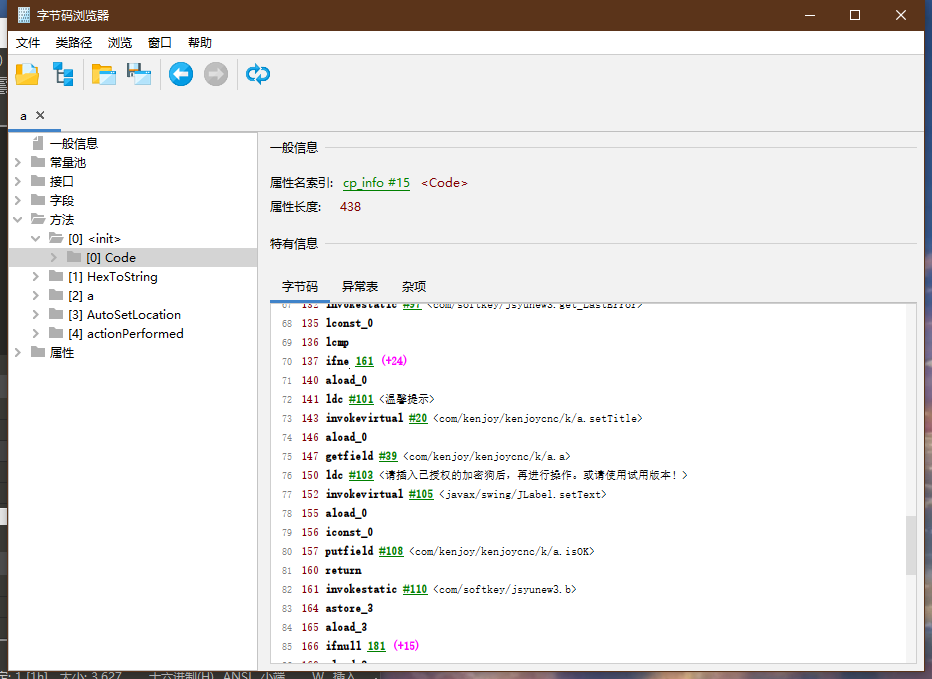
Task: Expand the [0] Code node
Action: [53, 257]
